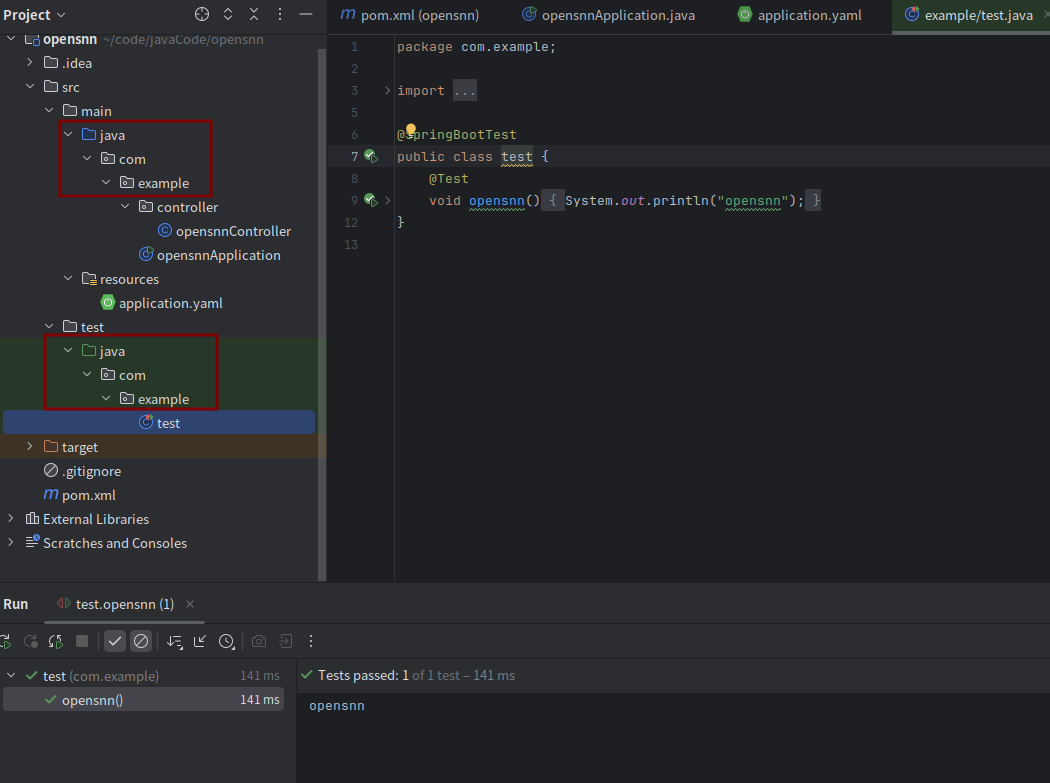Click the External Libraries icon
1050x783 pixels.
point(32,518)
